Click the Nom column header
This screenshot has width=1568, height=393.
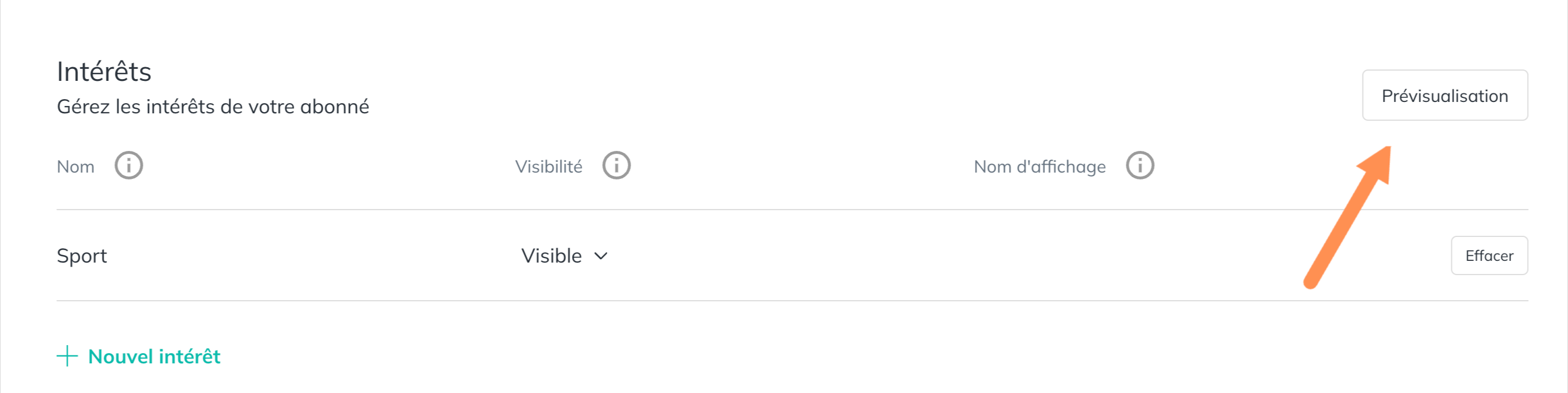coord(76,166)
